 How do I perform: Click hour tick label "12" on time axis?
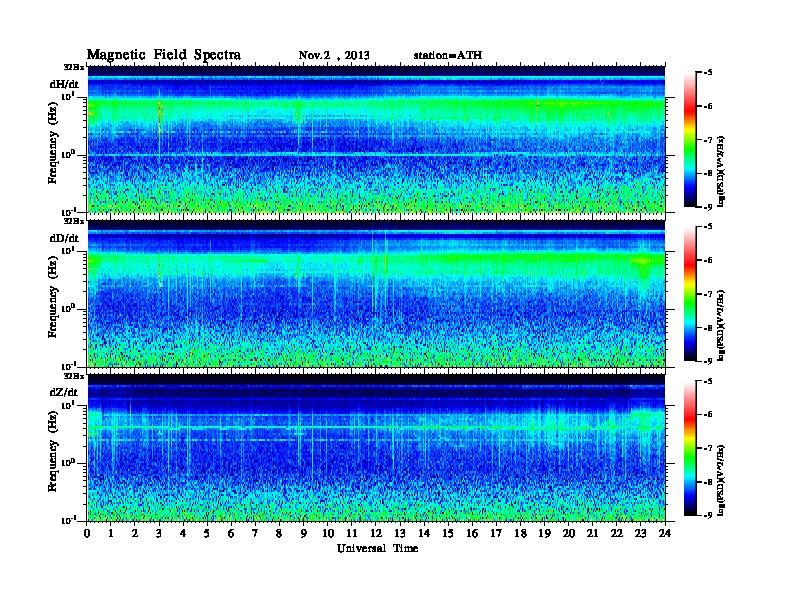[376, 533]
